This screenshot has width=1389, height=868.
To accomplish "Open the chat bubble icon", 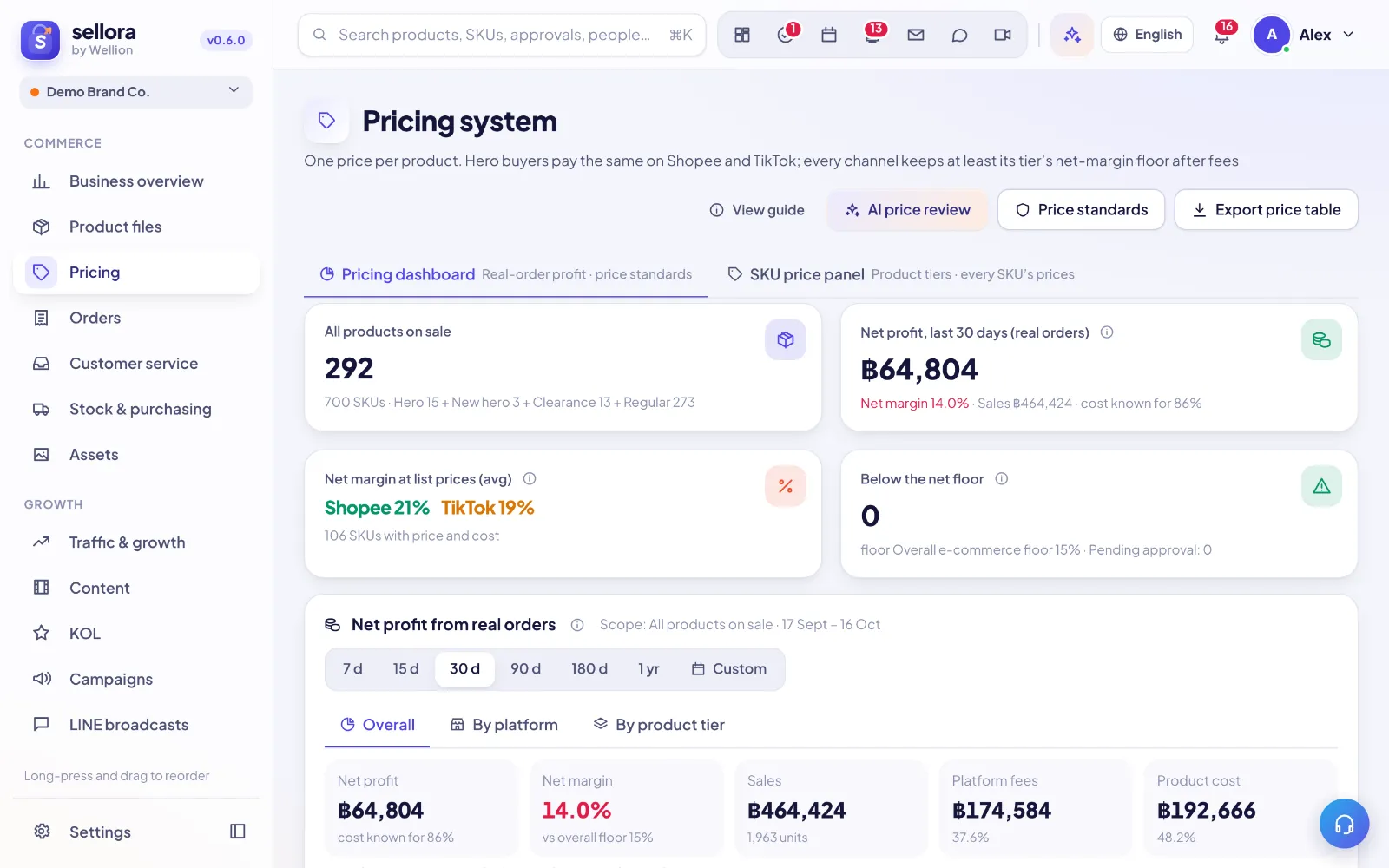I will (959, 35).
